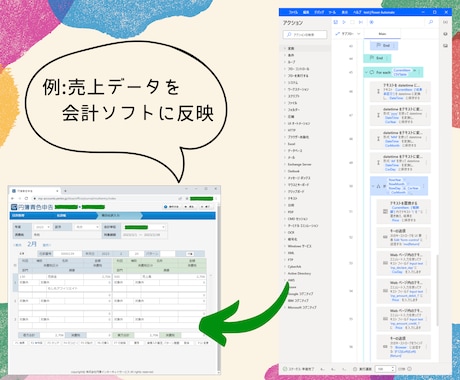
Task: Expand the 変数 action category
Action: (285, 48)
